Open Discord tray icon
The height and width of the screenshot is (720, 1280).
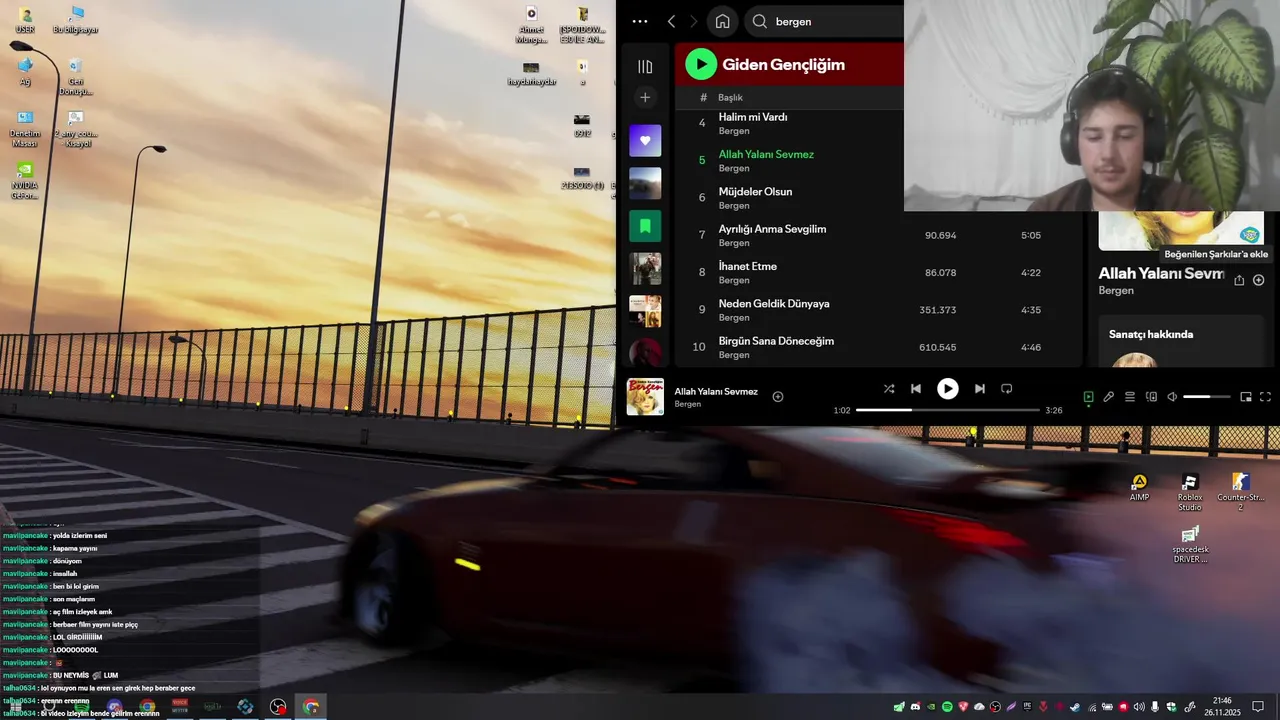pyautogui.click(x=915, y=707)
